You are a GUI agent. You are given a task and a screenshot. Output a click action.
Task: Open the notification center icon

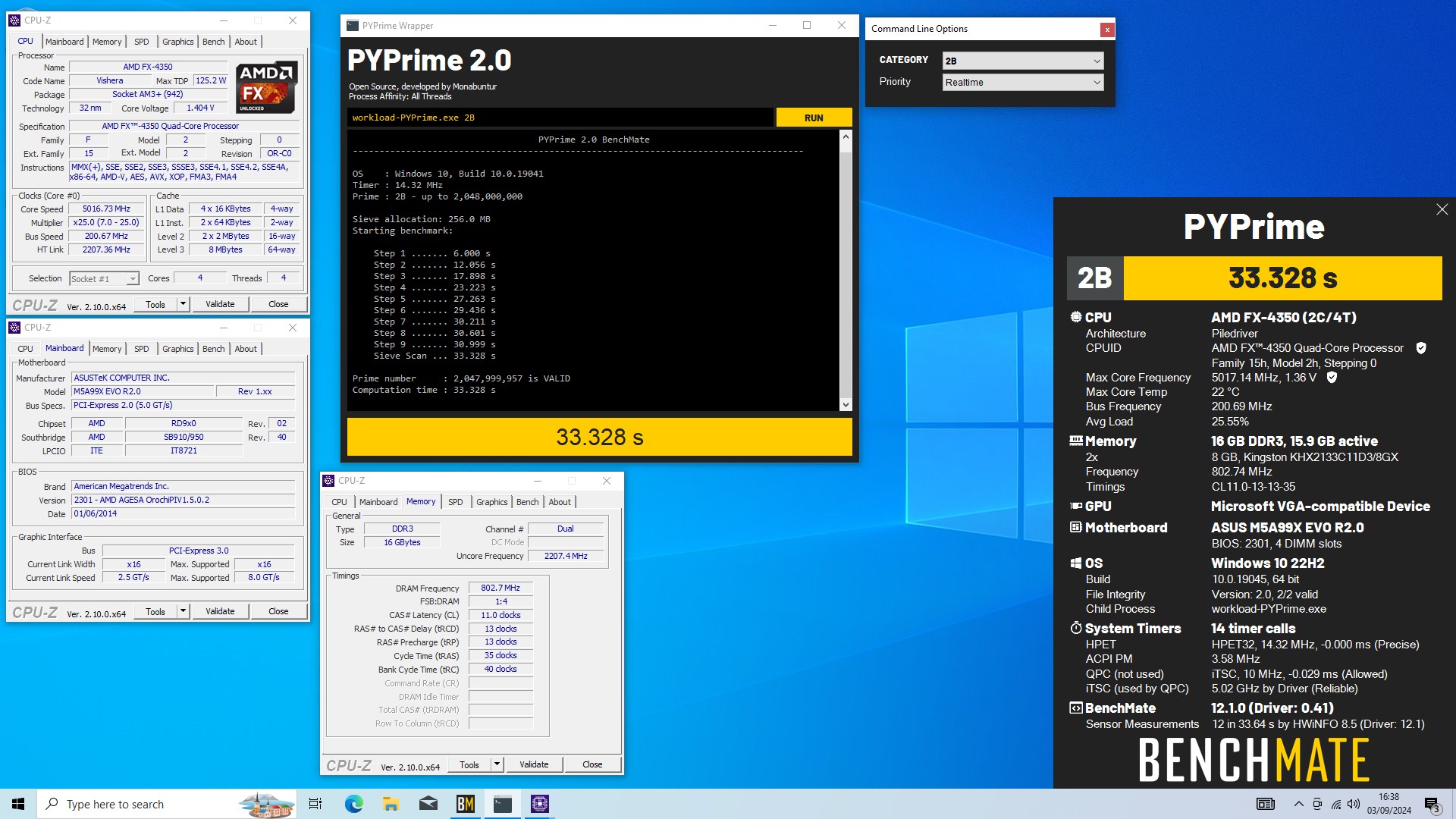click(x=1432, y=804)
